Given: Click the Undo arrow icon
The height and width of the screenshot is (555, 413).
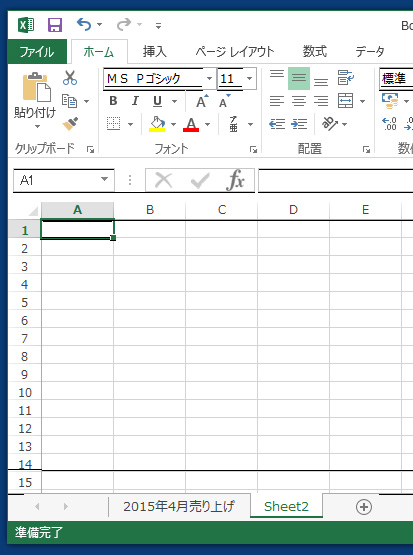Looking at the screenshot, I should pyautogui.click(x=84, y=24).
